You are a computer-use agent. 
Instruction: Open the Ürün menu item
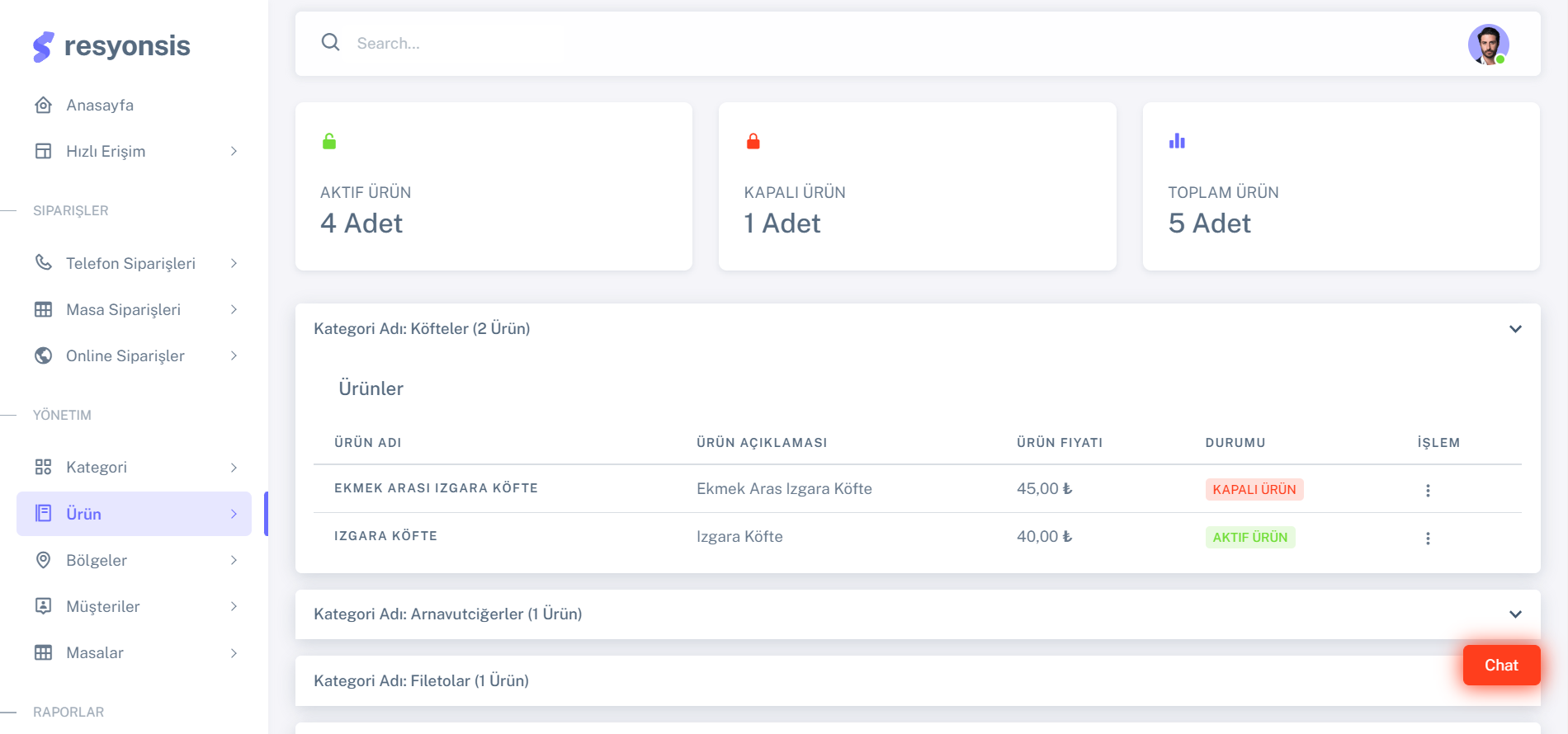point(135,514)
